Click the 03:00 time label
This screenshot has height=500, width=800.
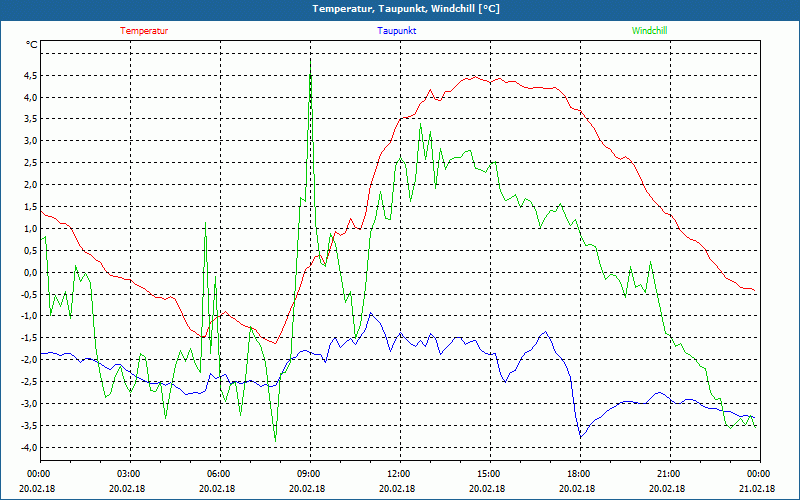[x=131, y=474]
